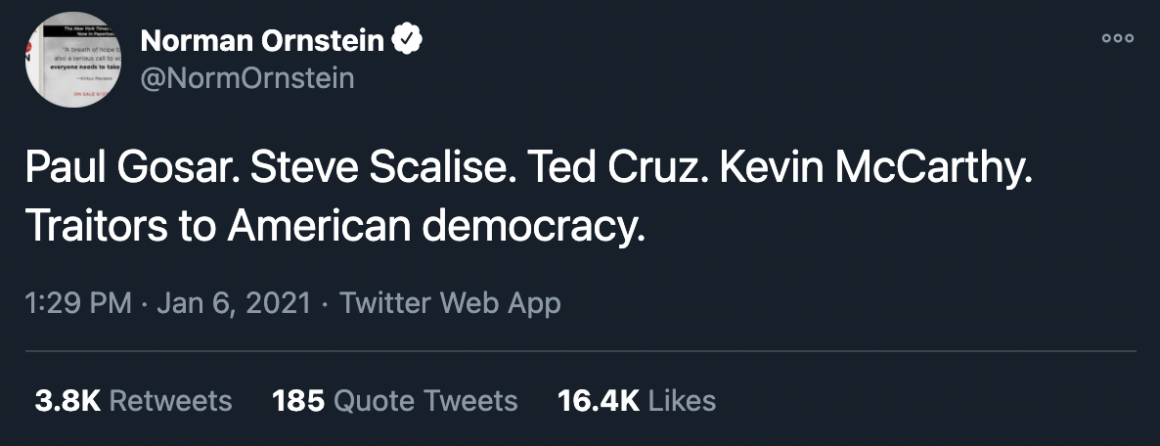Click the 1:29 PM timestamp
This screenshot has height=446, width=1160.
(78, 303)
